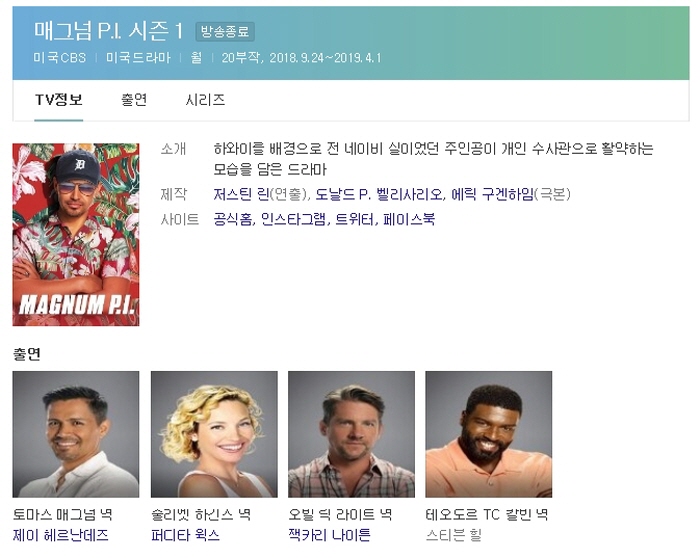Switch to the TV정보 tab
Screen dimensions: 700x558
[x=58, y=100]
